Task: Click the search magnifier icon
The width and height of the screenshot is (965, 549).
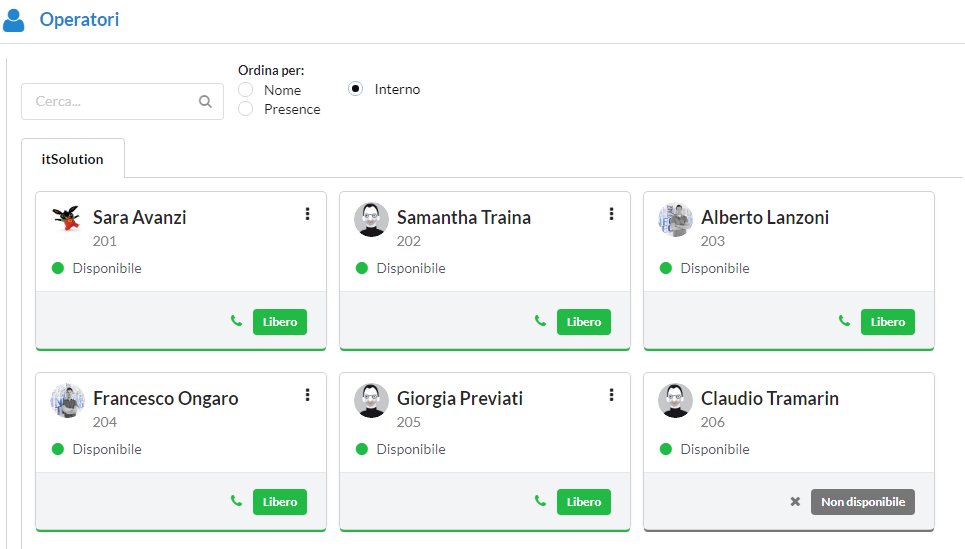Action: coord(205,101)
